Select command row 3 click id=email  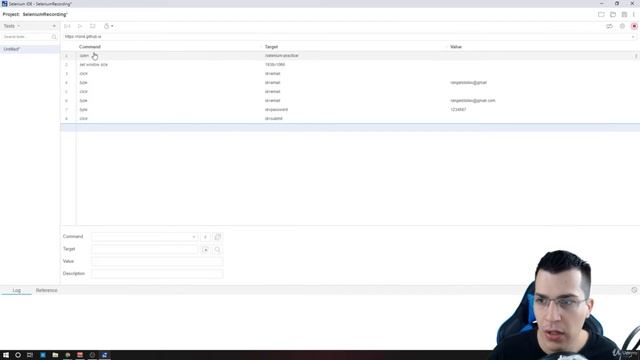(x=350, y=73)
